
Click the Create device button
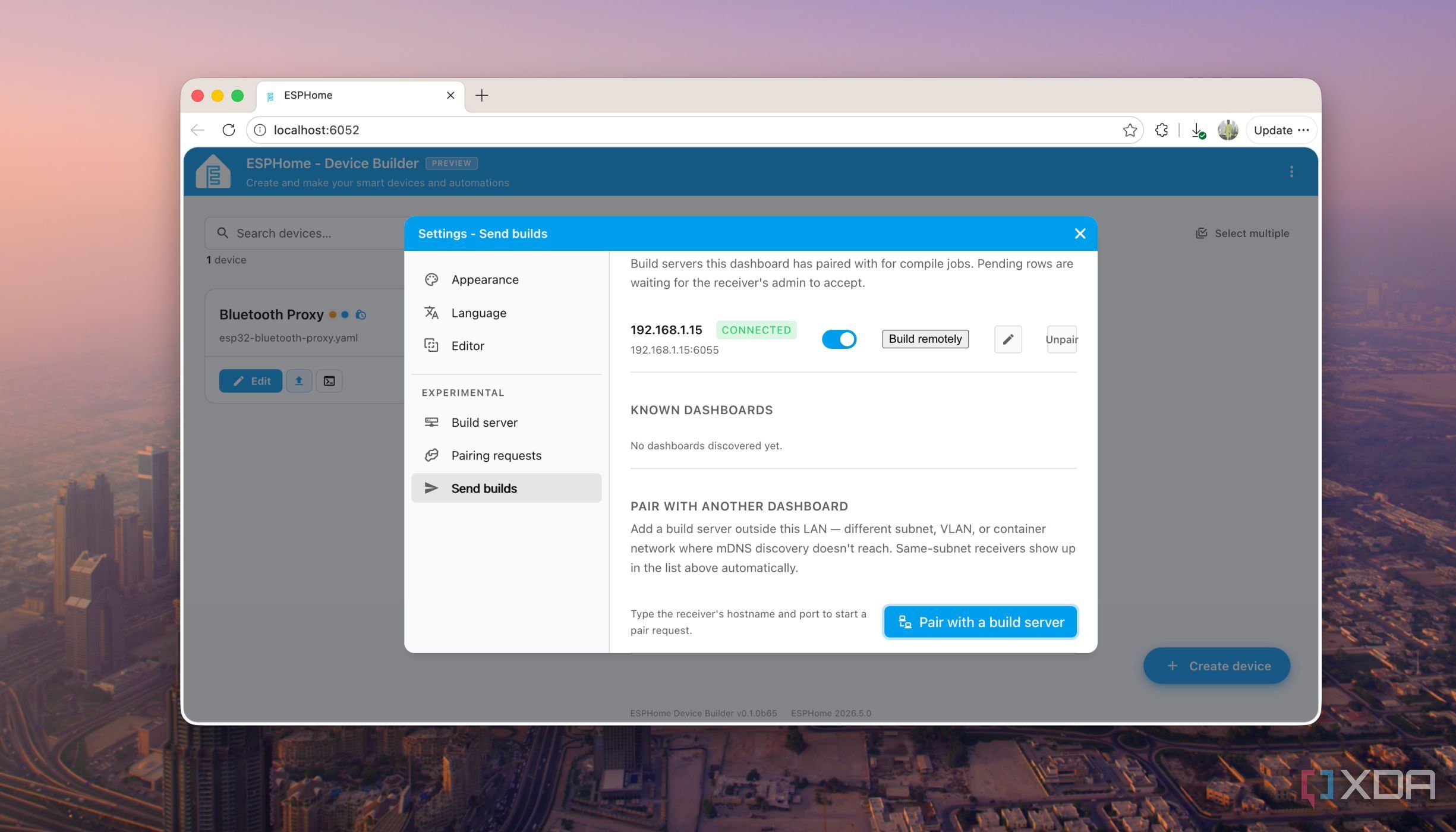click(1217, 666)
